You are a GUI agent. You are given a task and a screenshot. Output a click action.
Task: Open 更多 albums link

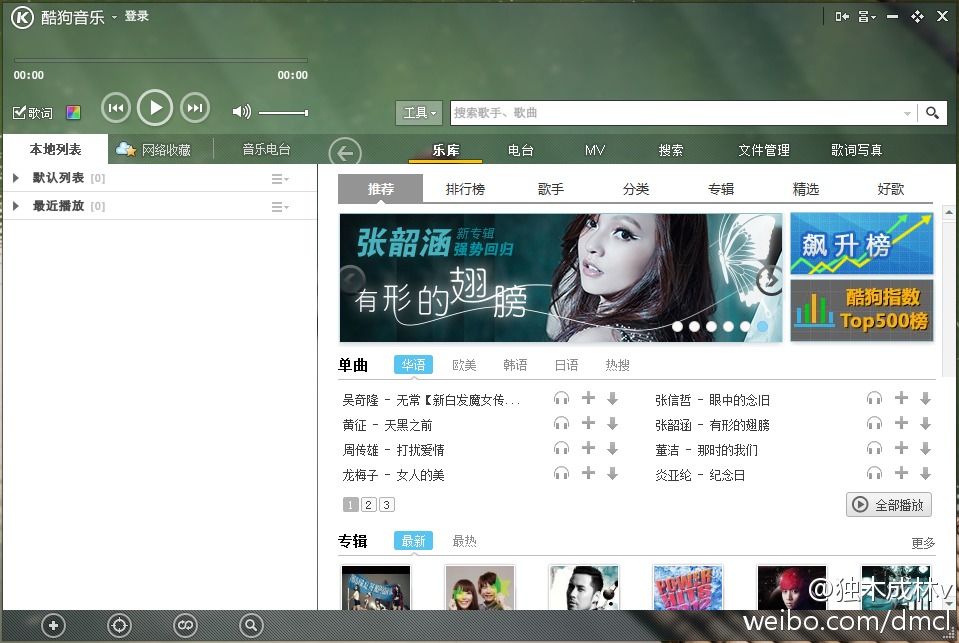(923, 543)
